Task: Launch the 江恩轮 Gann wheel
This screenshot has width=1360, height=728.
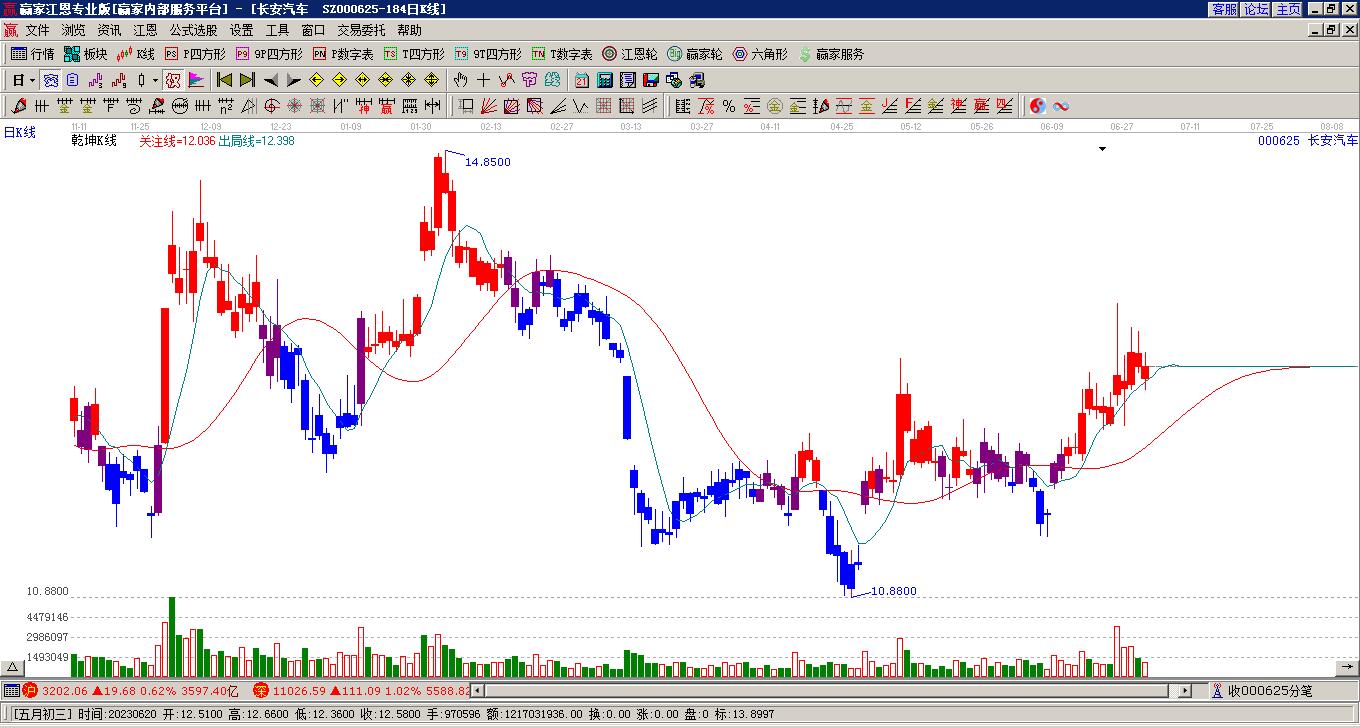Action: [x=630, y=54]
